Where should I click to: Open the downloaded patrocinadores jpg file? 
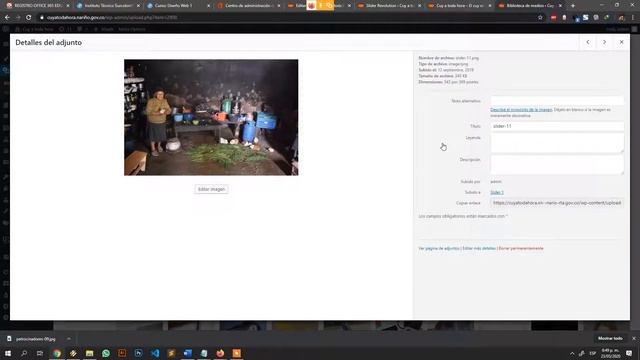point(35,339)
